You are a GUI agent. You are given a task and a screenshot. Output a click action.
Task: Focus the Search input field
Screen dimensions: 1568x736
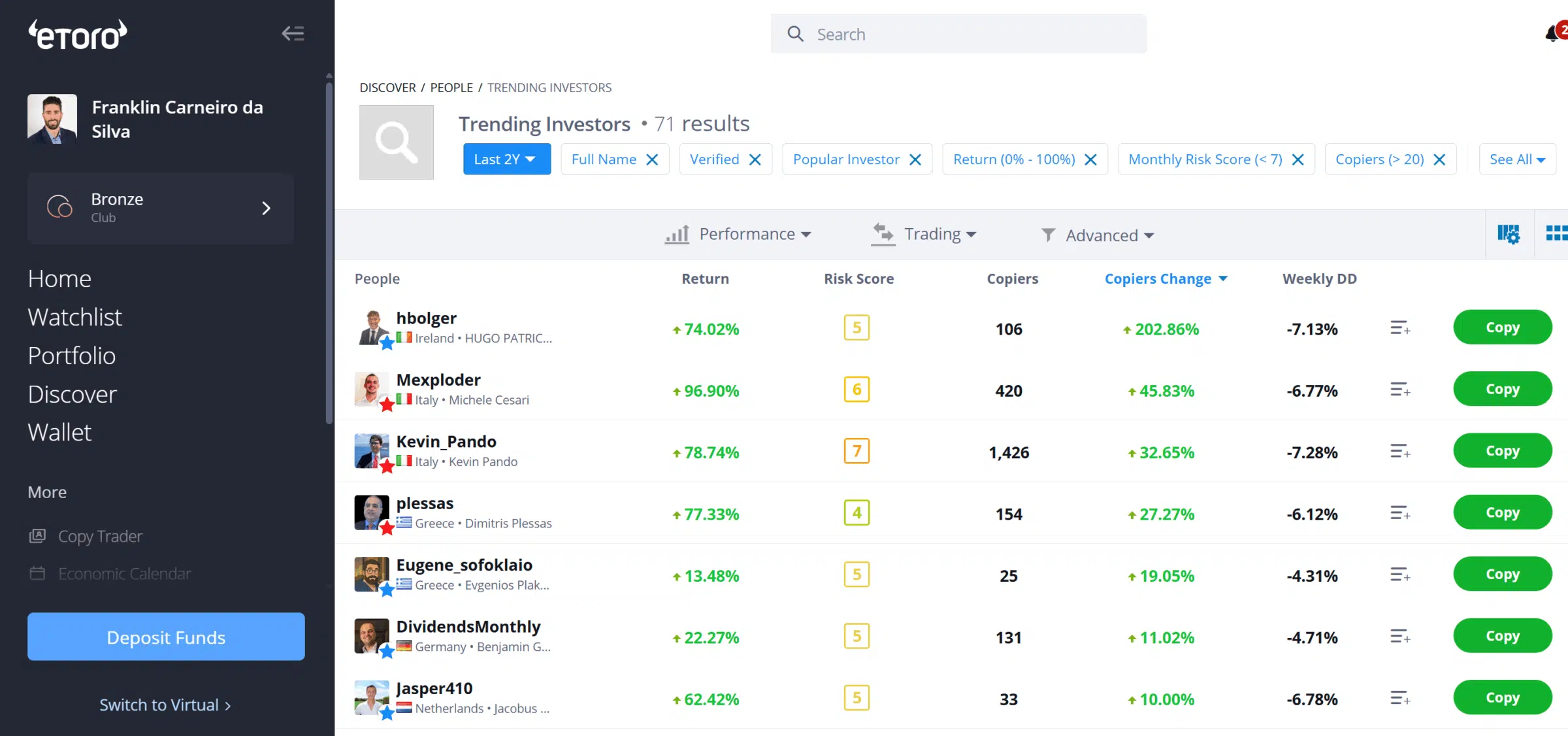click(x=958, y=34)
